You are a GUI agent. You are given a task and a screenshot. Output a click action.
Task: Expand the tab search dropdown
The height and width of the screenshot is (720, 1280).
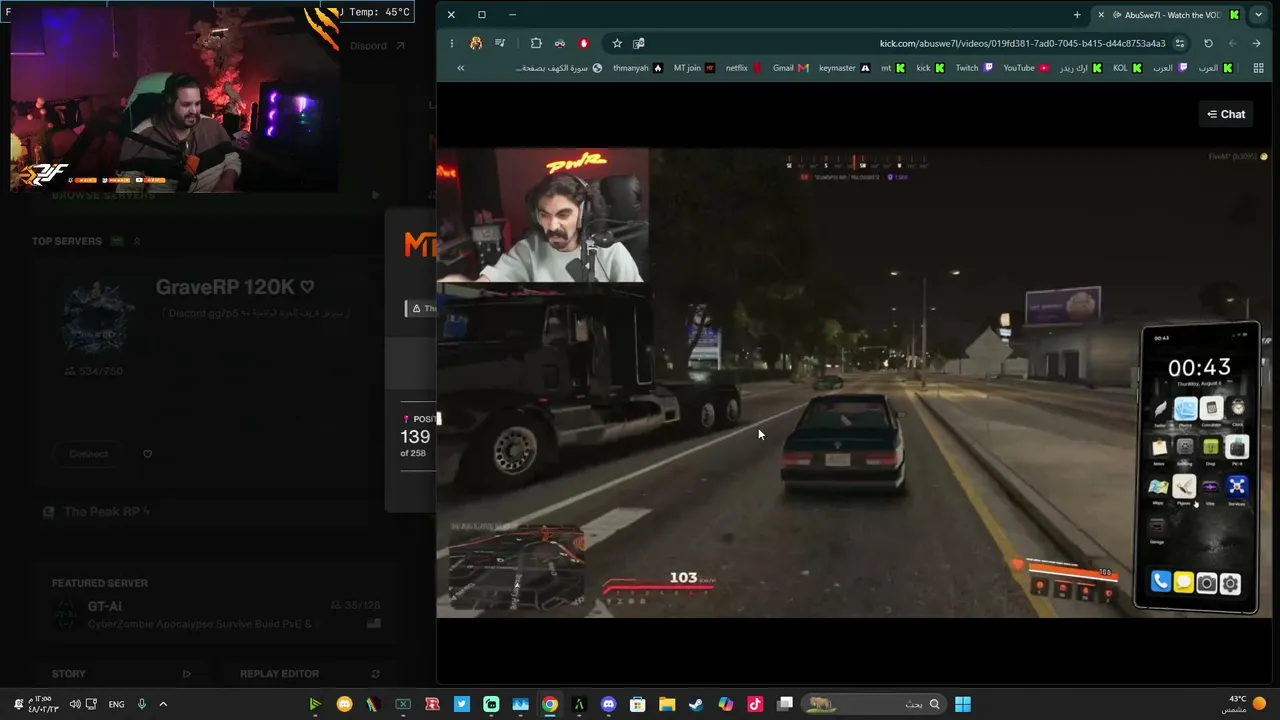tap(1258, 15)
